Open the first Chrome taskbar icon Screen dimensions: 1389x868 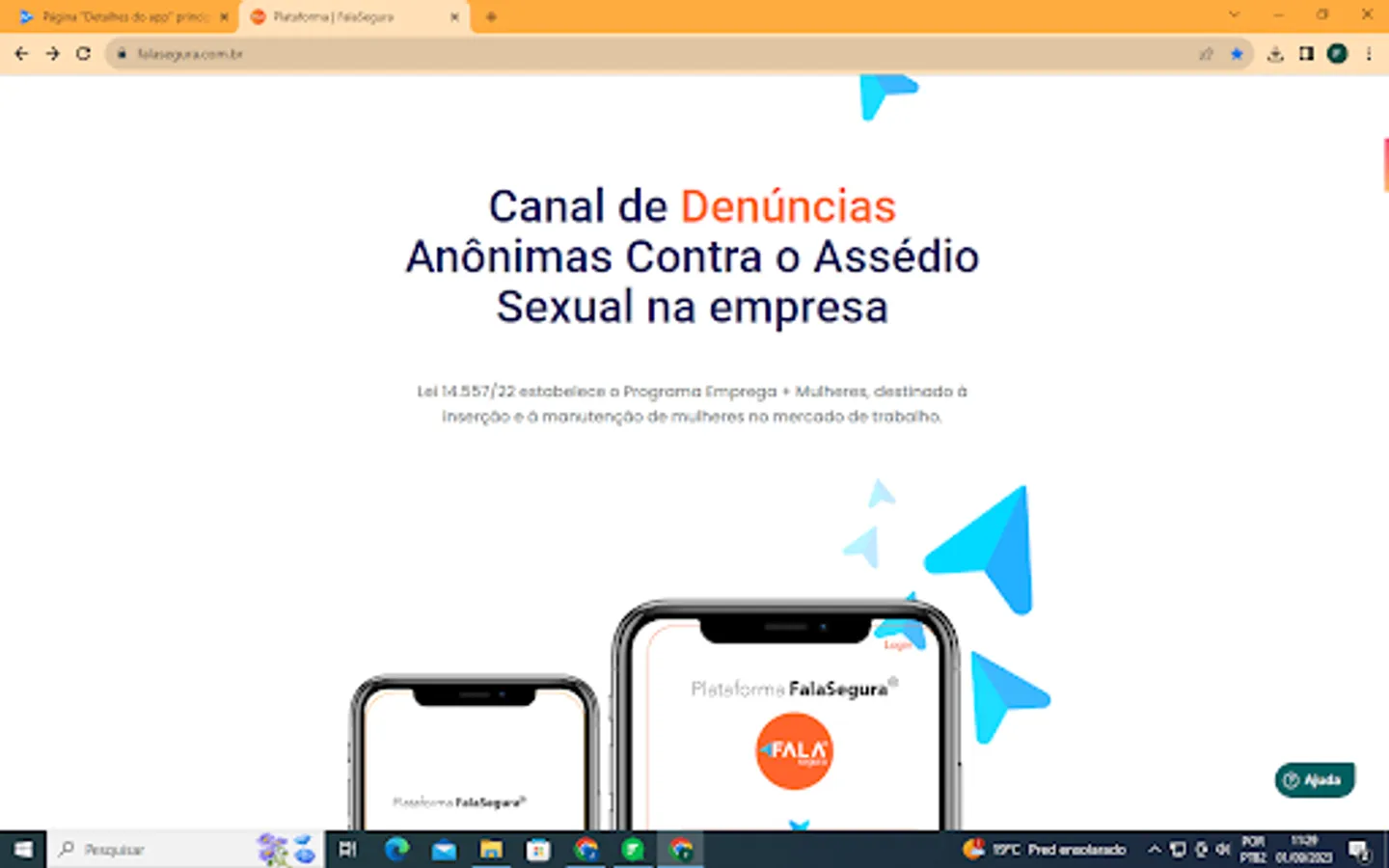586,850
